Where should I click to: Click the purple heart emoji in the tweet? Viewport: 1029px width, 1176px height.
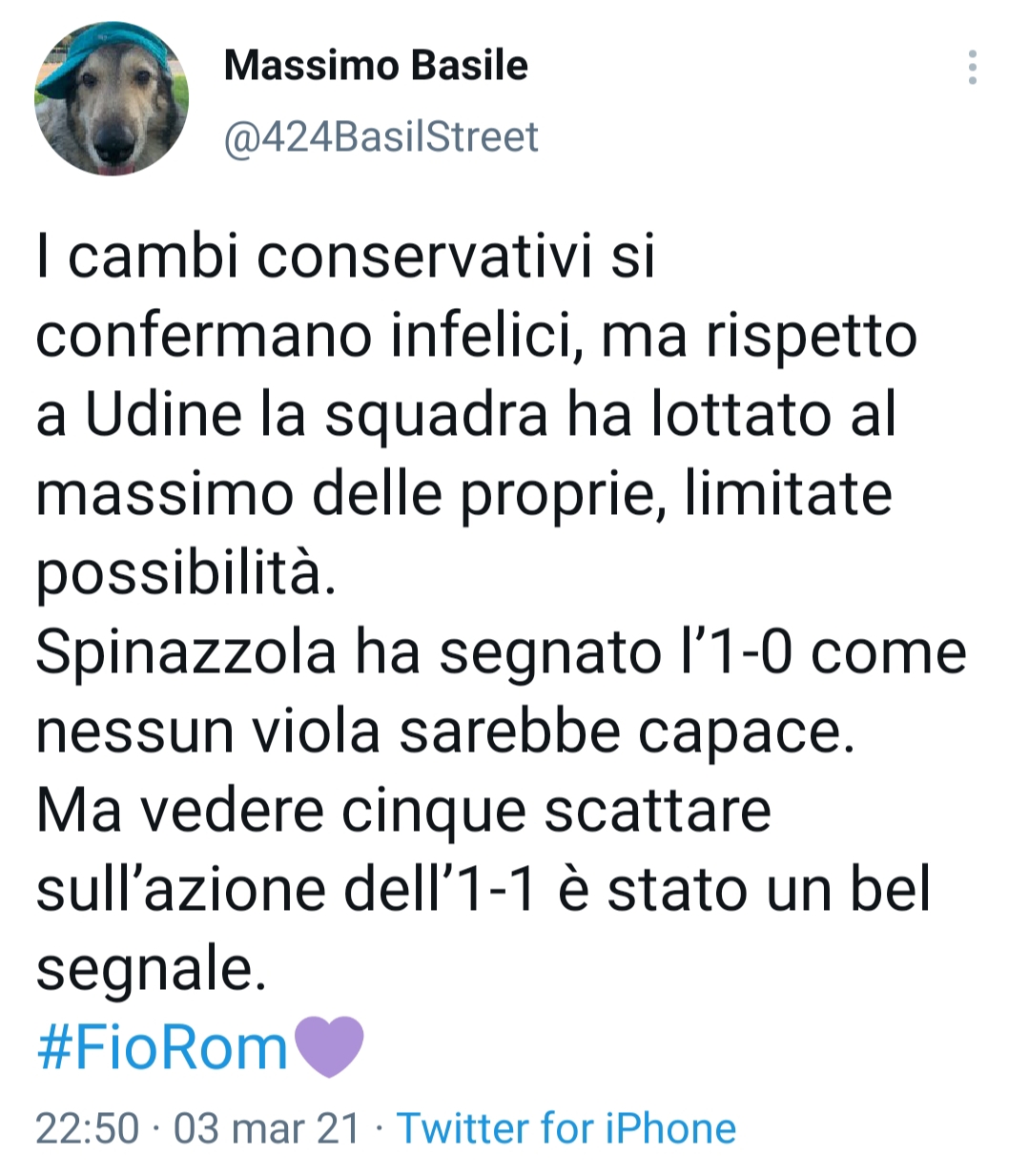pos(327,1047)
